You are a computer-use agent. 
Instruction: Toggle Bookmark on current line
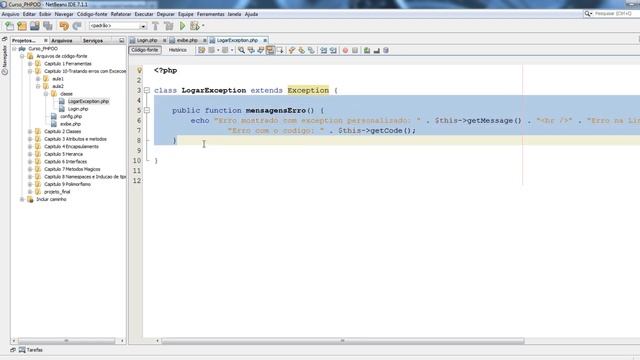click(x=311, y=50)
